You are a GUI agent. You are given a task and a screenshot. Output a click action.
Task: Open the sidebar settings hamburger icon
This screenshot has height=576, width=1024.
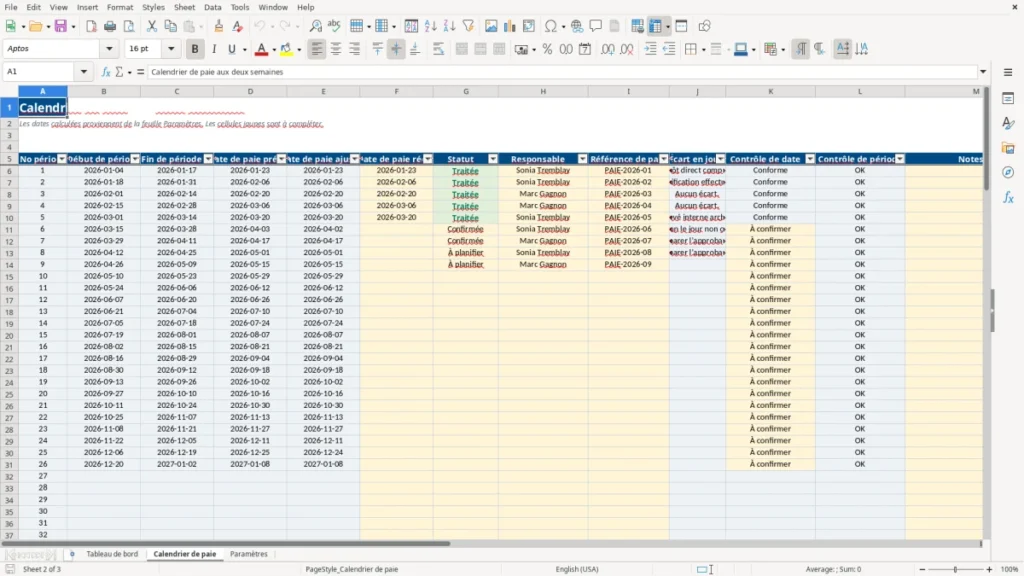pyautogui.click(x=1008, y=72)
